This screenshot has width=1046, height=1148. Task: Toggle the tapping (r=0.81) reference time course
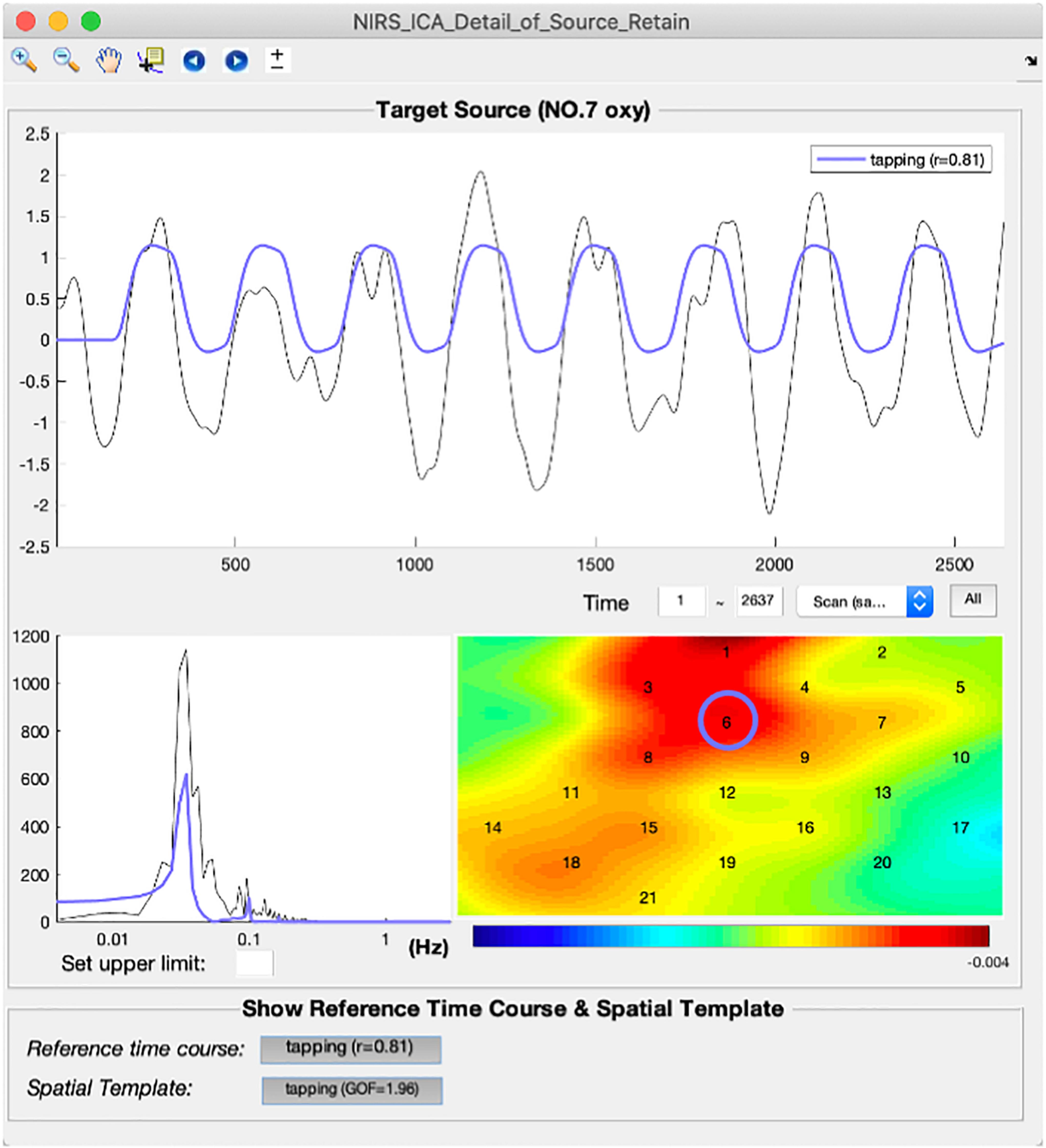(351, 1049)
